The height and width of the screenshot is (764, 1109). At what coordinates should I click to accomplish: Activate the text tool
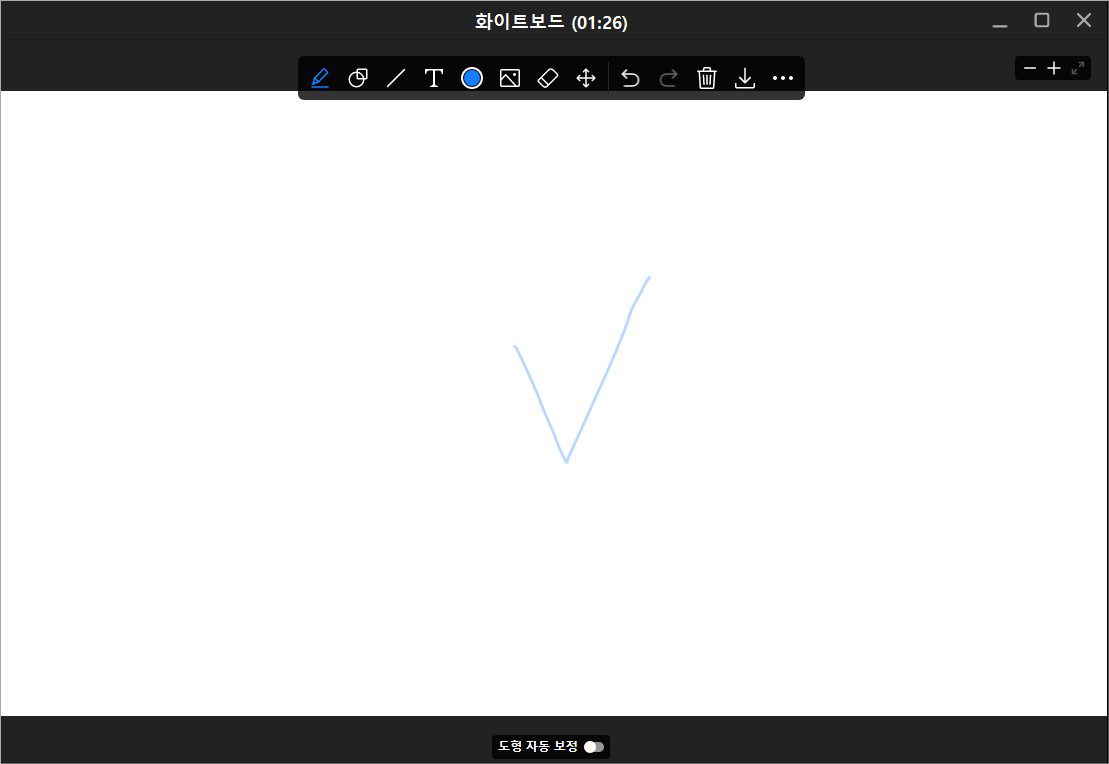(x=434, y=78)
